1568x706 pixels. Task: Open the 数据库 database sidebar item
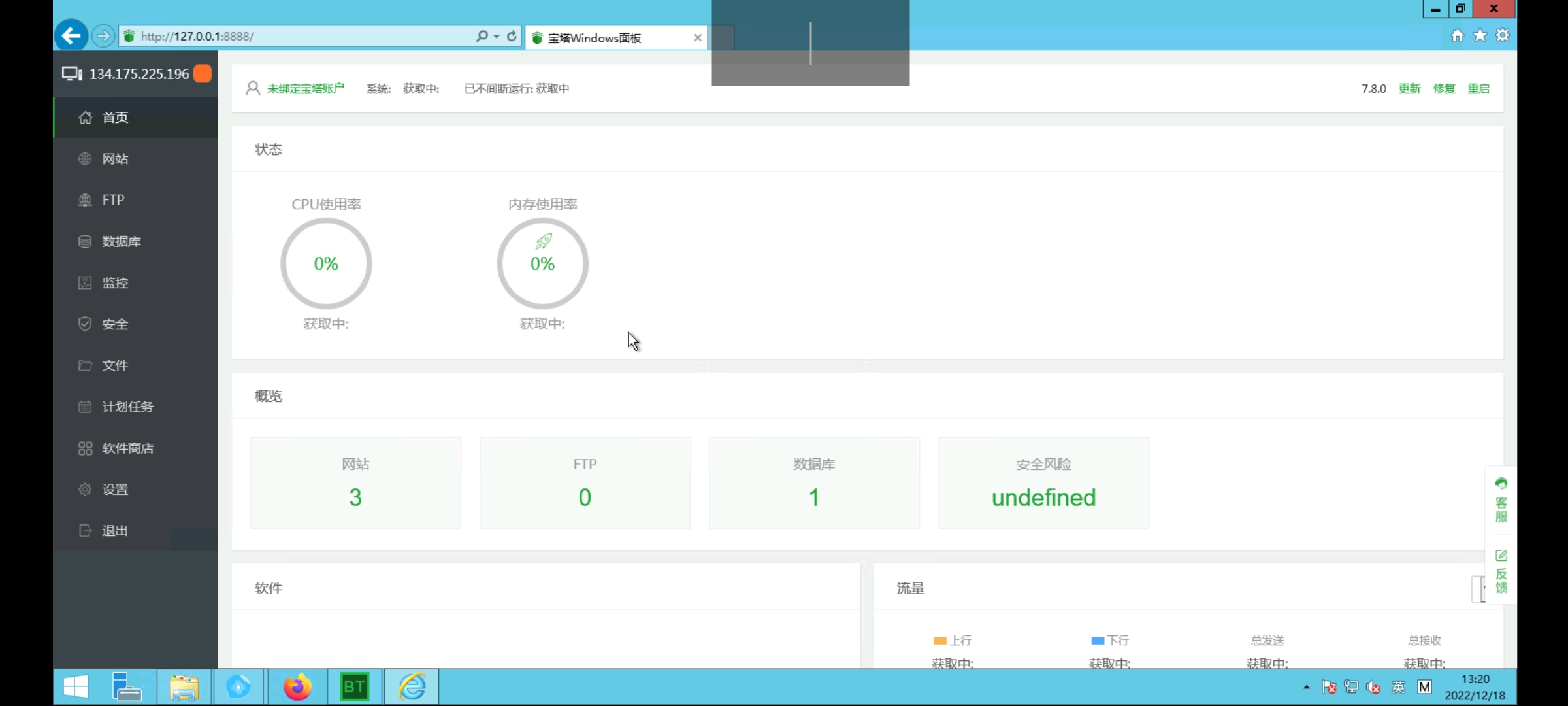coord(136,241)
